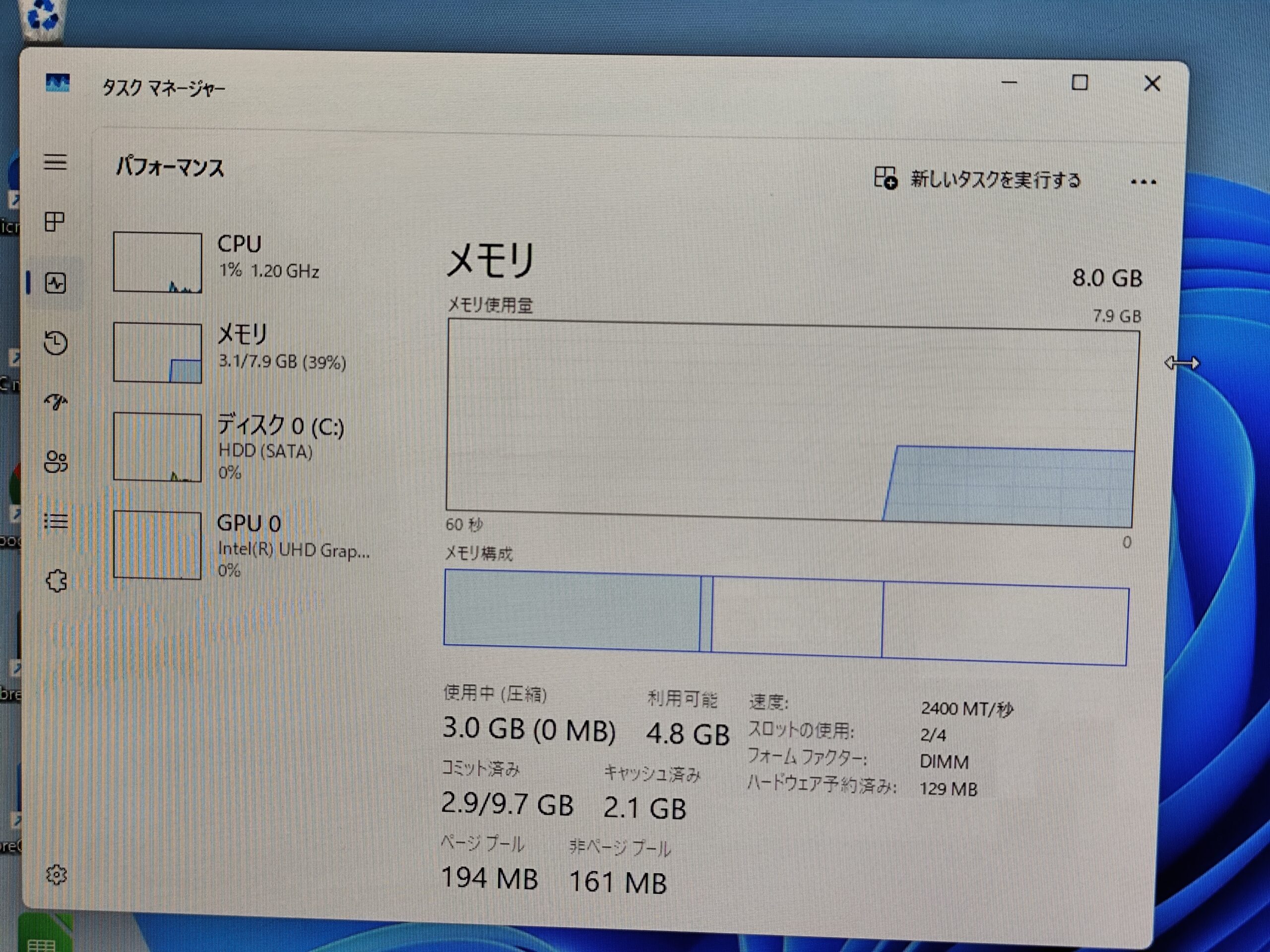Click the free segment of memory composition bar
Viewport: 1270px width, 952px height.
tap(1005, 624)
